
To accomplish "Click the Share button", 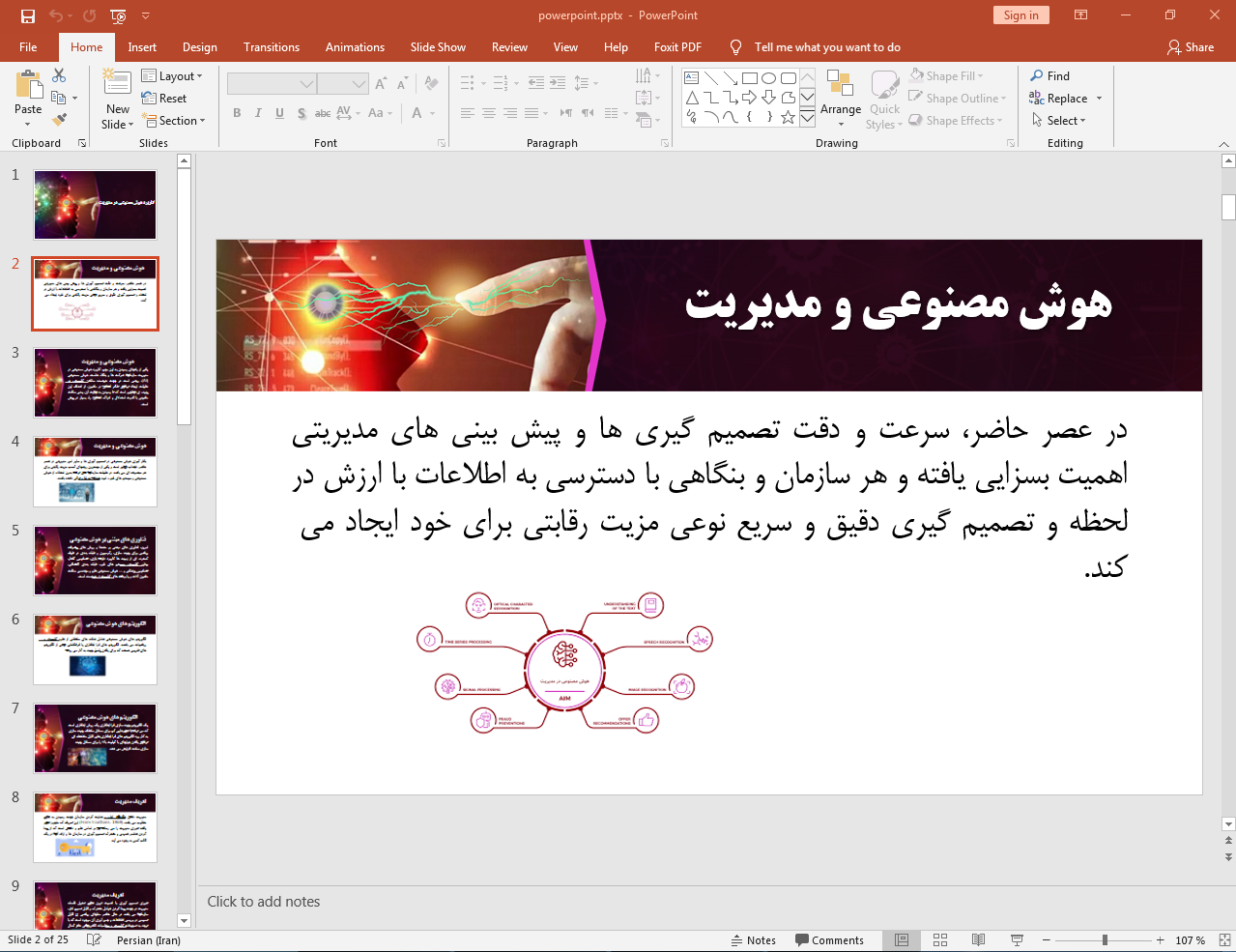I will pos(1191,47).
